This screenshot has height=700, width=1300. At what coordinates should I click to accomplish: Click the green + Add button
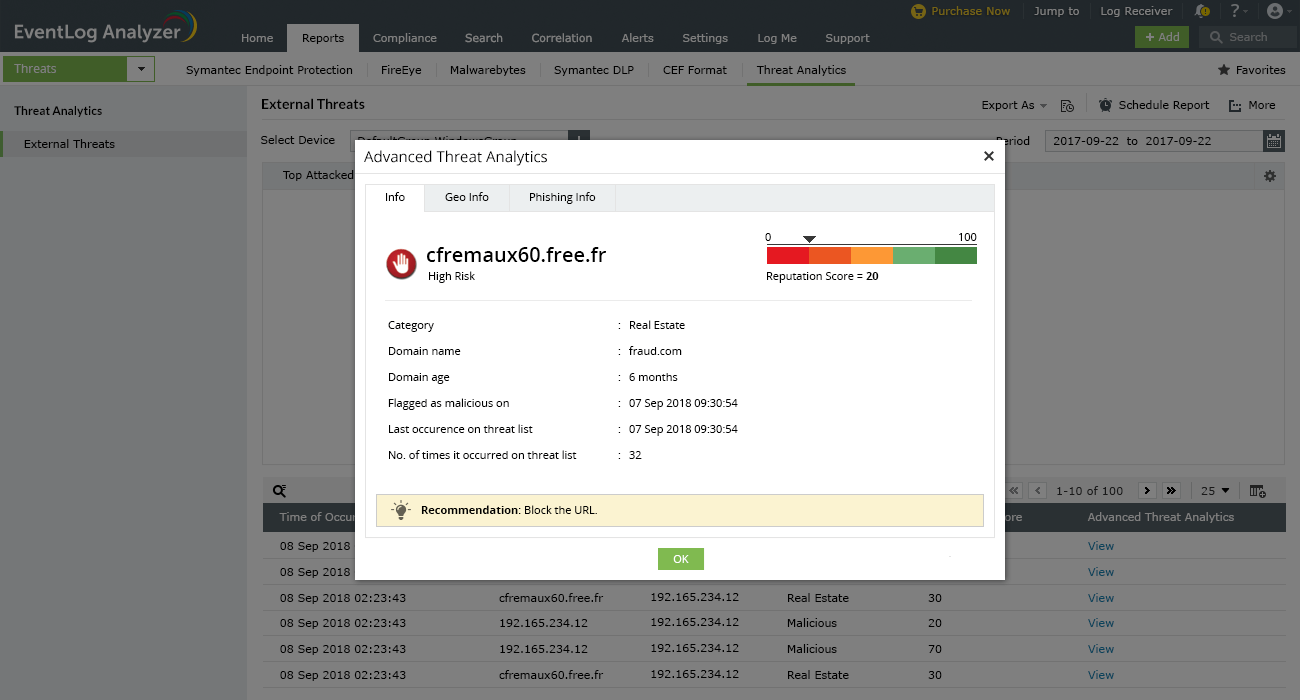[1162, 35]
